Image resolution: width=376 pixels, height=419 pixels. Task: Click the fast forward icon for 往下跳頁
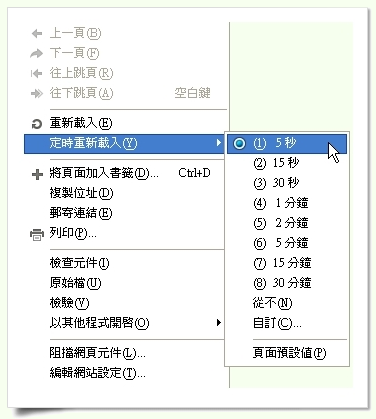(x=37, y=93)
